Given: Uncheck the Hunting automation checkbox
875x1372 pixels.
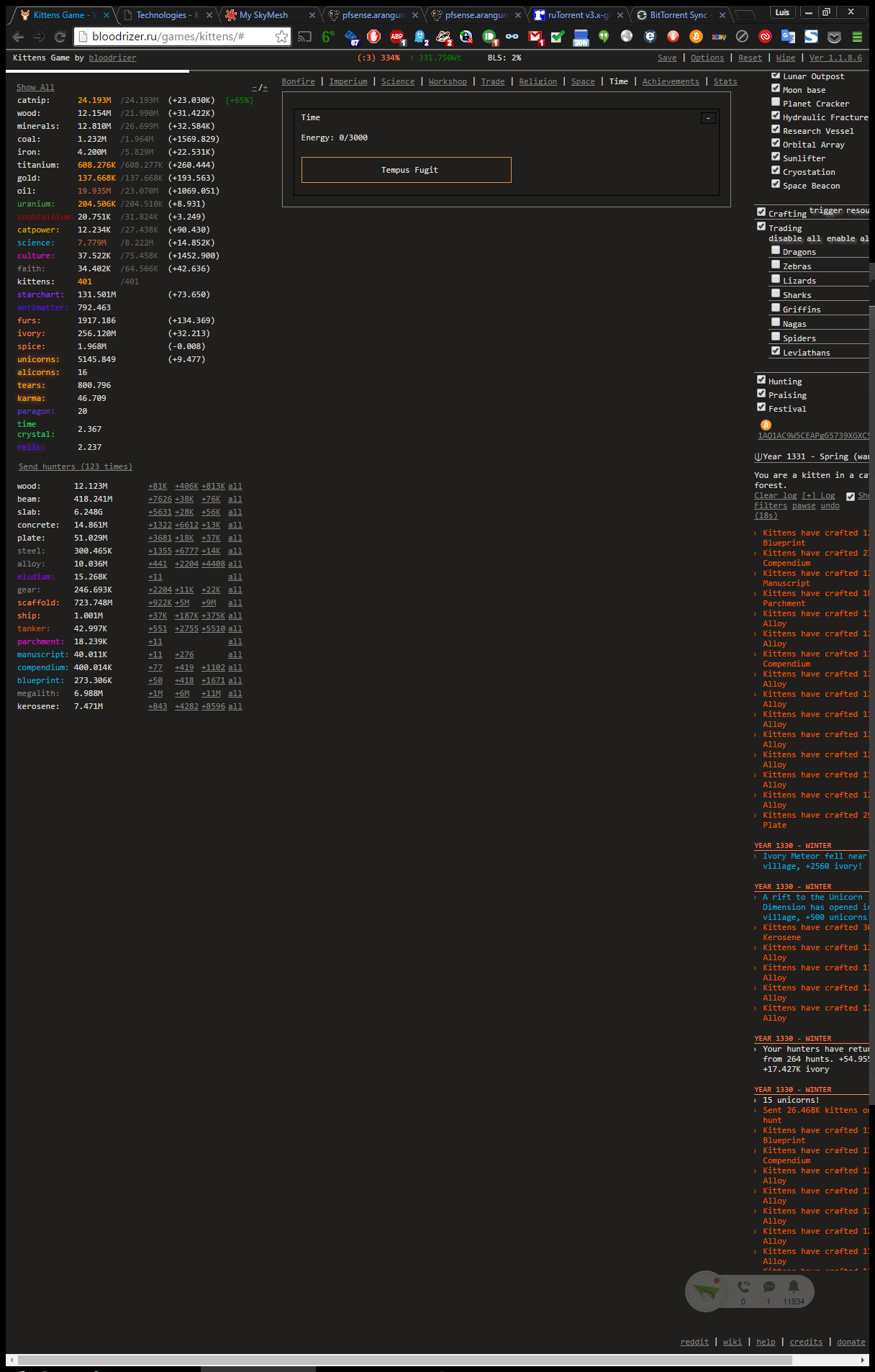Looking at the screenshot, I should tap(761, 379).
